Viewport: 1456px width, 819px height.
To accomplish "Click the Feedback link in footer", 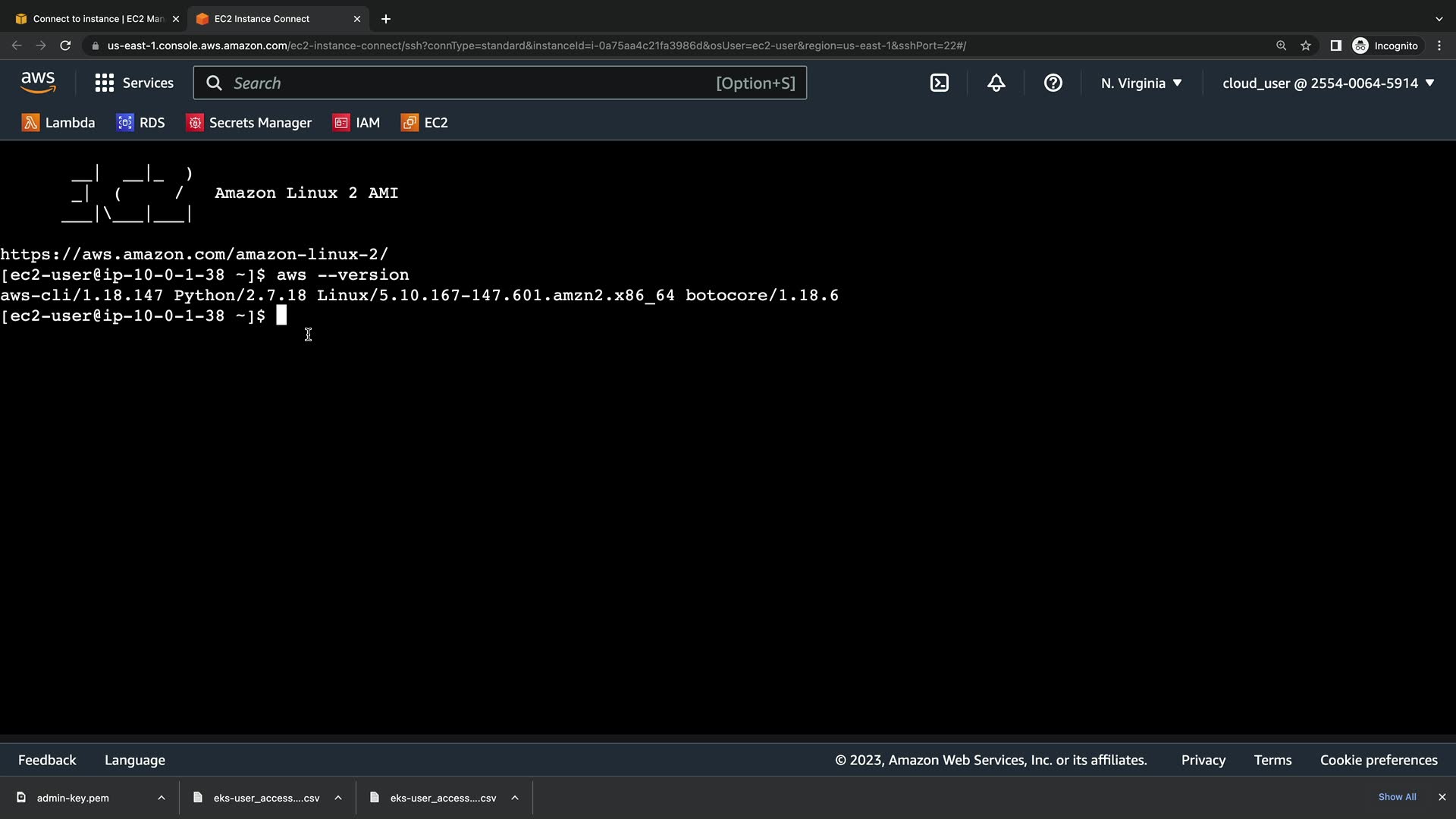I will (47, 760).
